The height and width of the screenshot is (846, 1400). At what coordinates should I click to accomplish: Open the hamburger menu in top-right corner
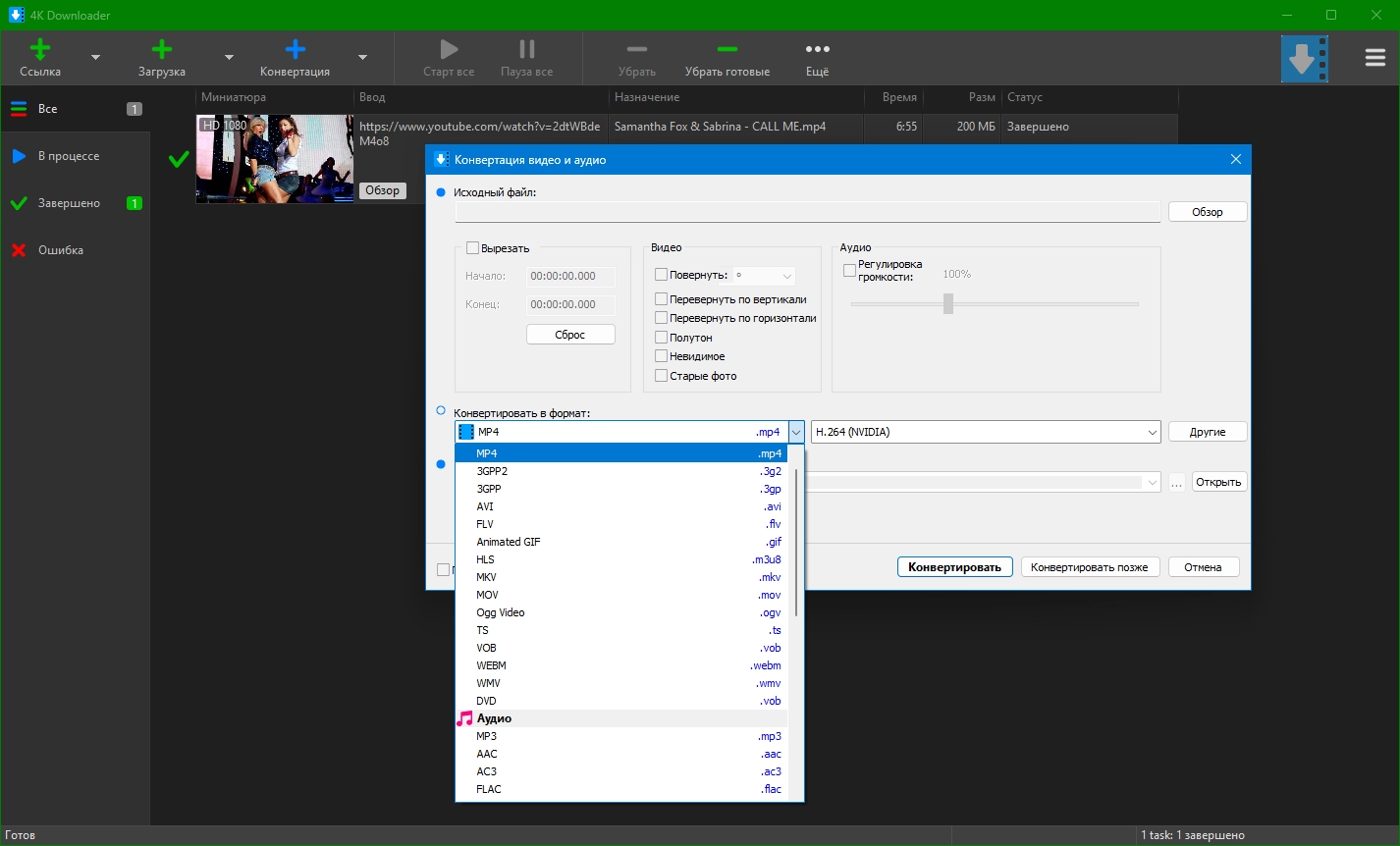coord(1374,58)
